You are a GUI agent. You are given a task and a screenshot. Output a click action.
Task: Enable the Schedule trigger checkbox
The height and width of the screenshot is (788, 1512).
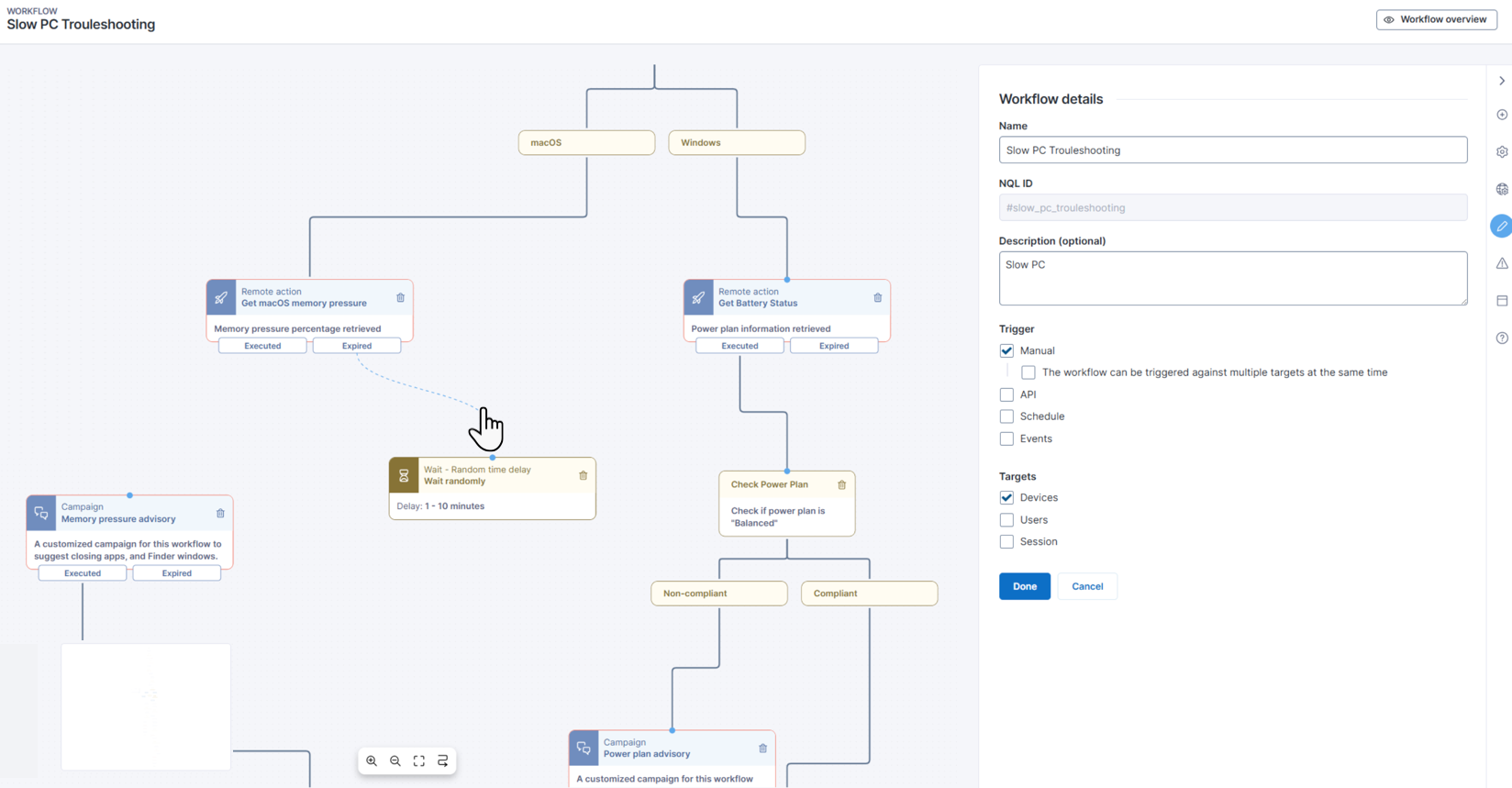[1006, 416]
